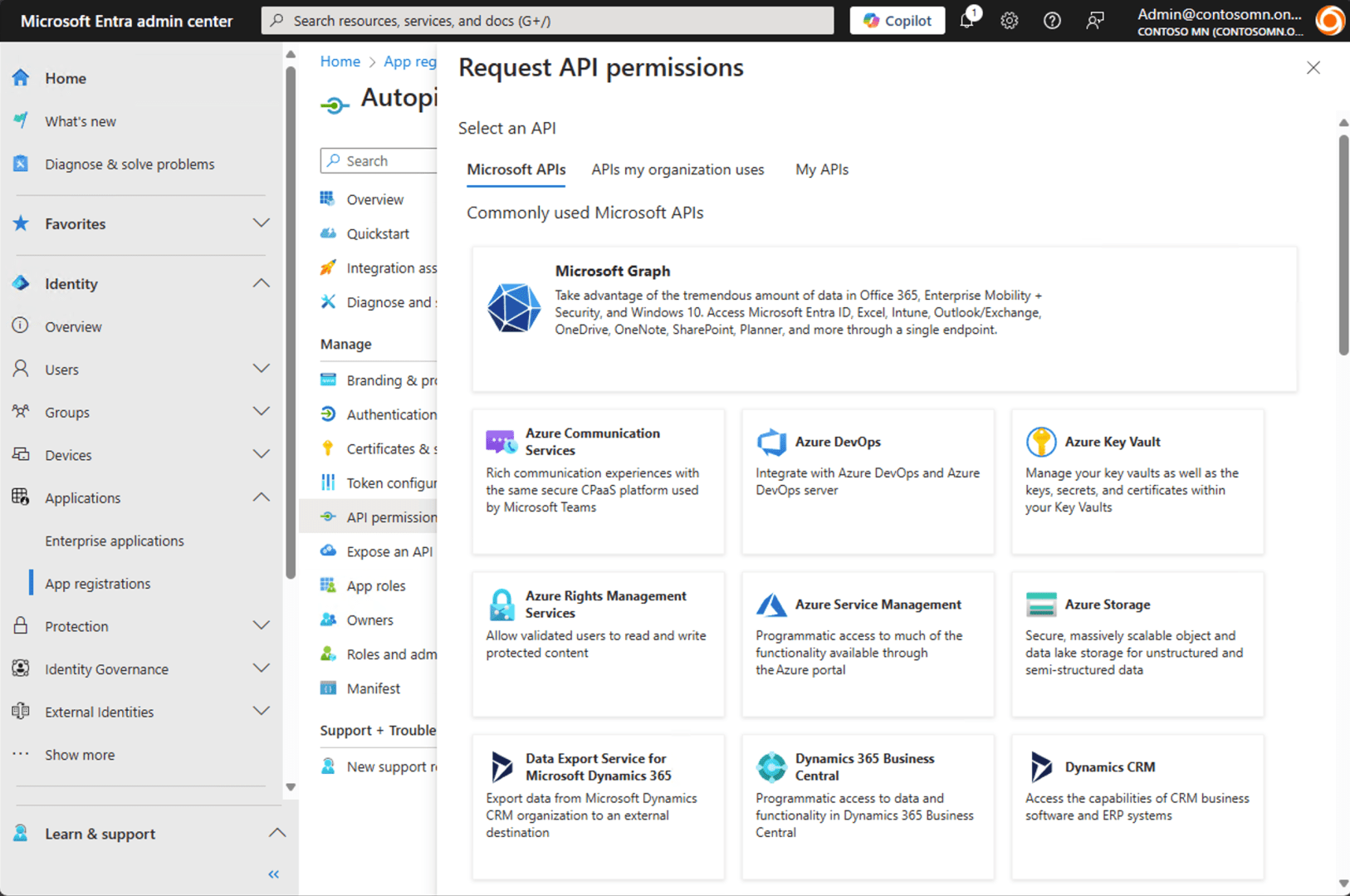Switch to APIs my organization uses tab

point(677,169)
